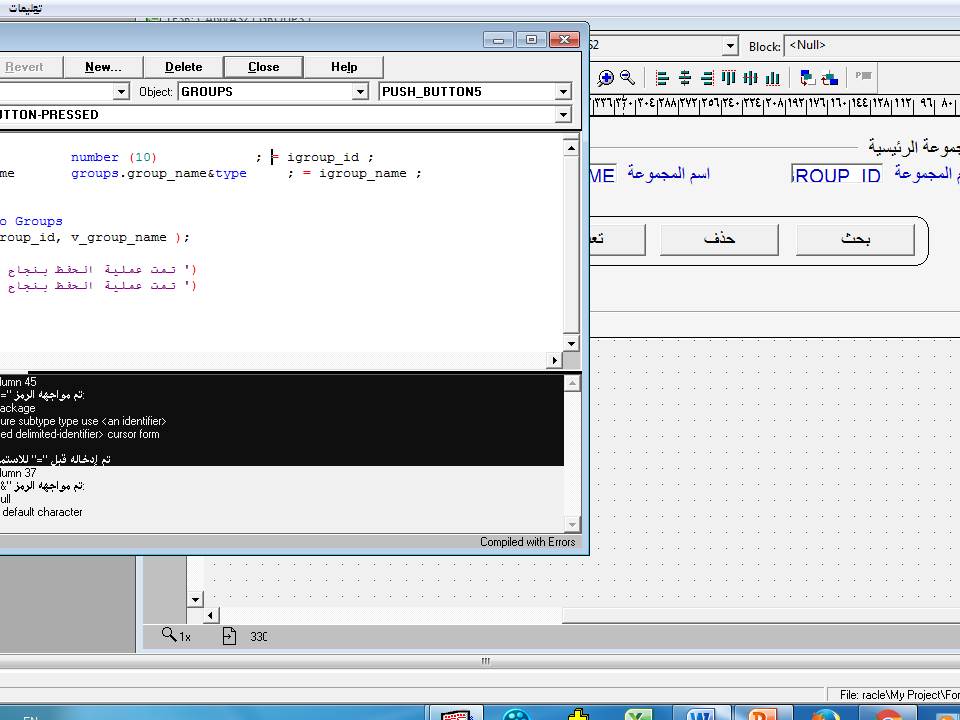Viewport: 960px width, 720px height.
Task: Click the بحث push button on canvas
Action: click(855, 239)
